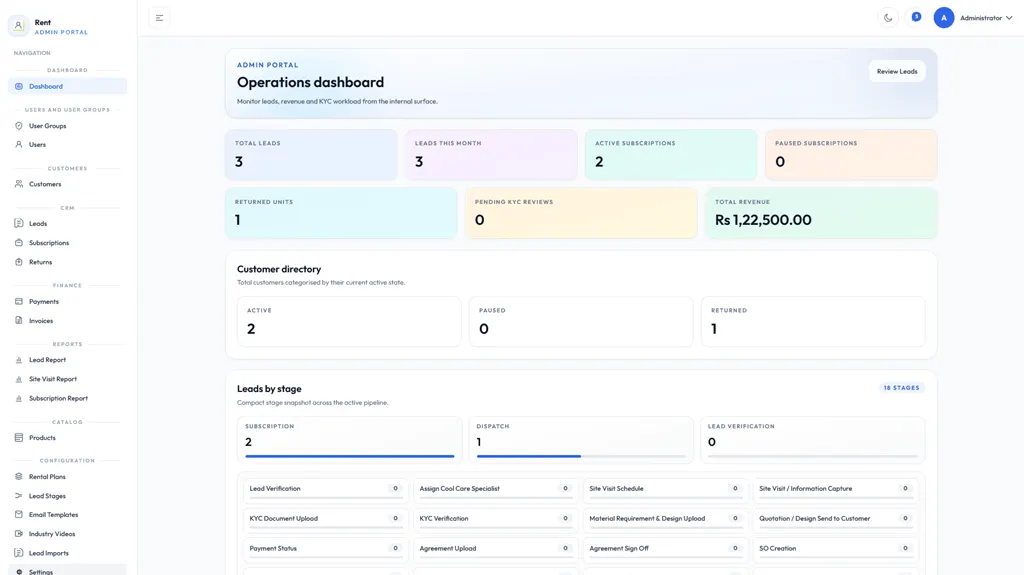Go to User Groups menu item
The height and width of the screenshot is (575, 1024).
point(67,125)
